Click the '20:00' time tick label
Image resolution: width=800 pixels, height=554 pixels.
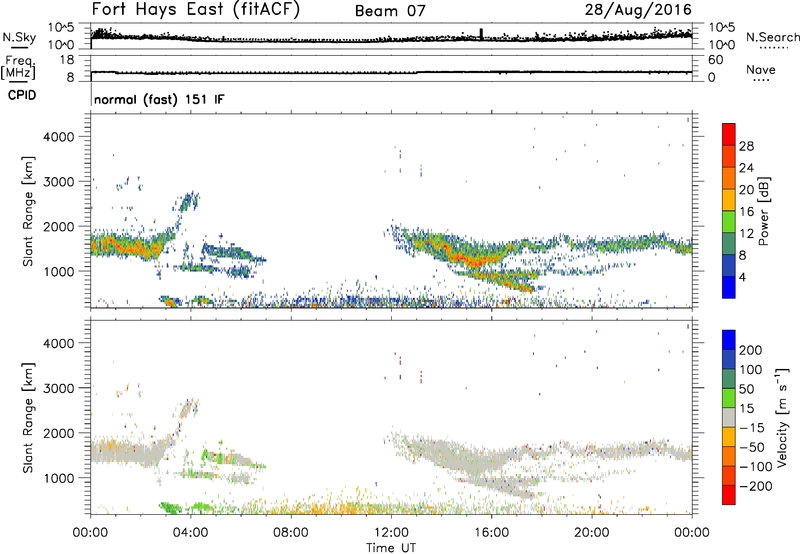pyautogui.click(x=592, y=533)
